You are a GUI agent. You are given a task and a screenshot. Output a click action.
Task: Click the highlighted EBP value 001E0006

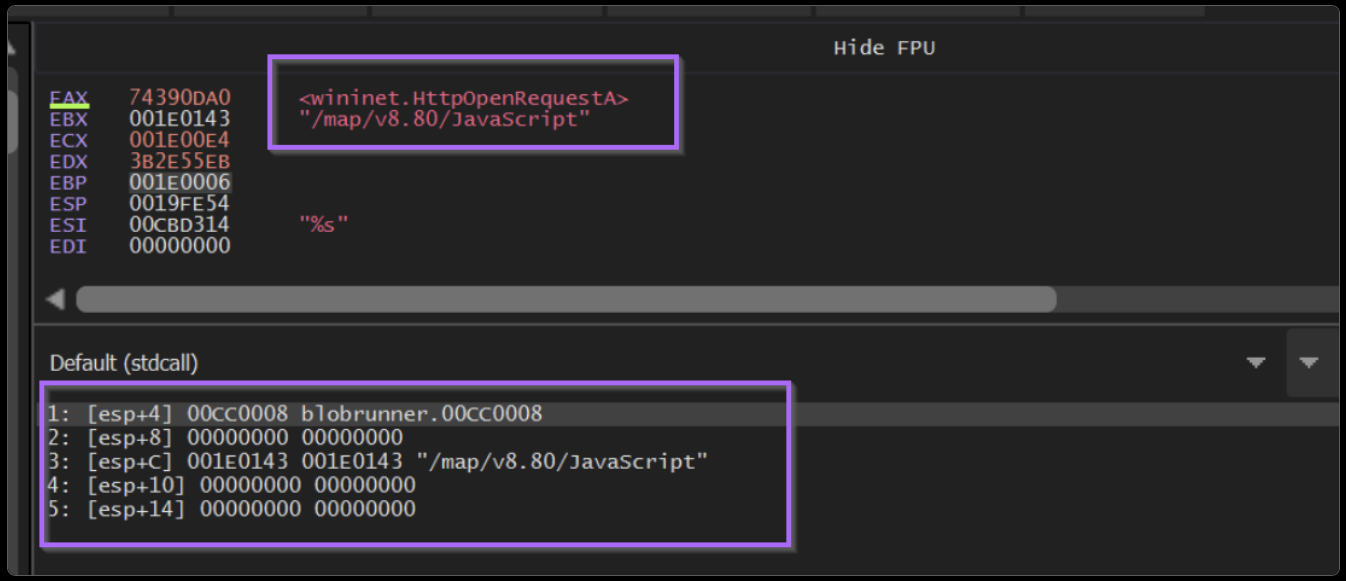pos(180,182)
